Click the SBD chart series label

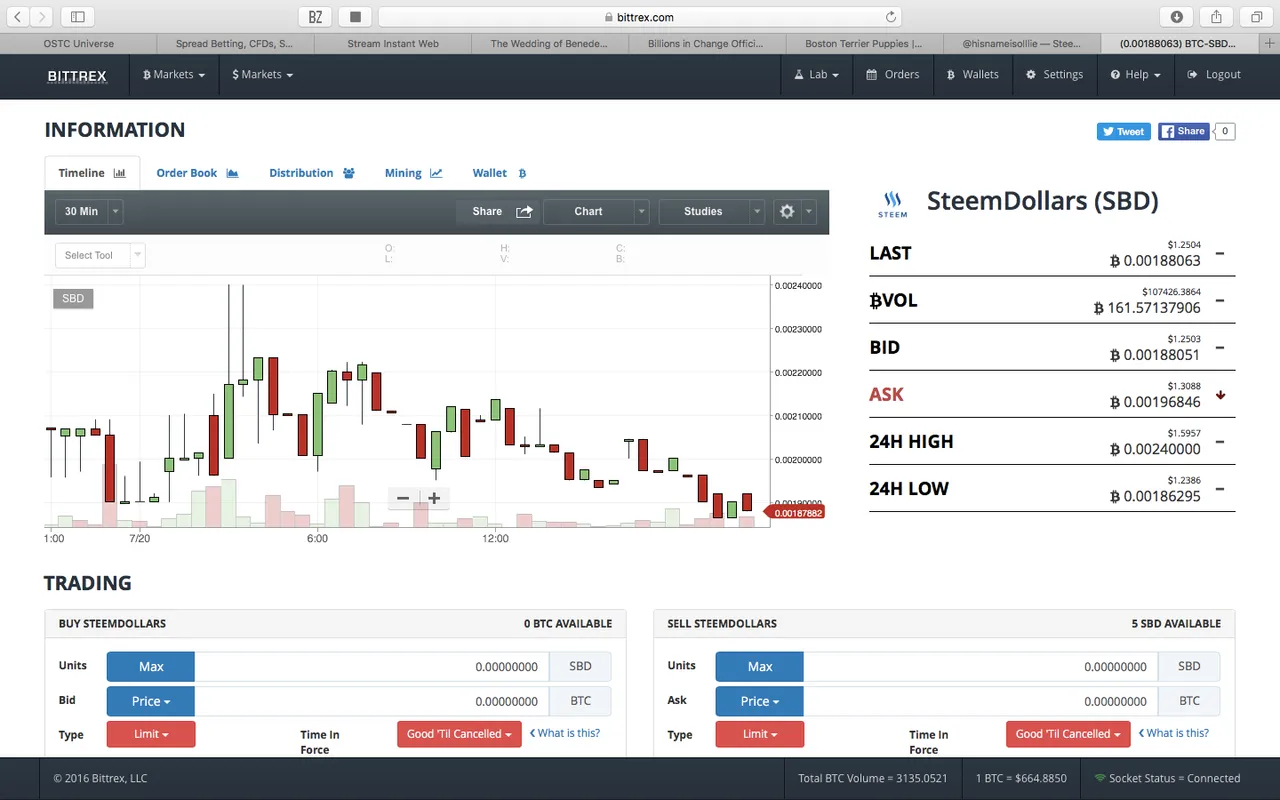point(73,298)
